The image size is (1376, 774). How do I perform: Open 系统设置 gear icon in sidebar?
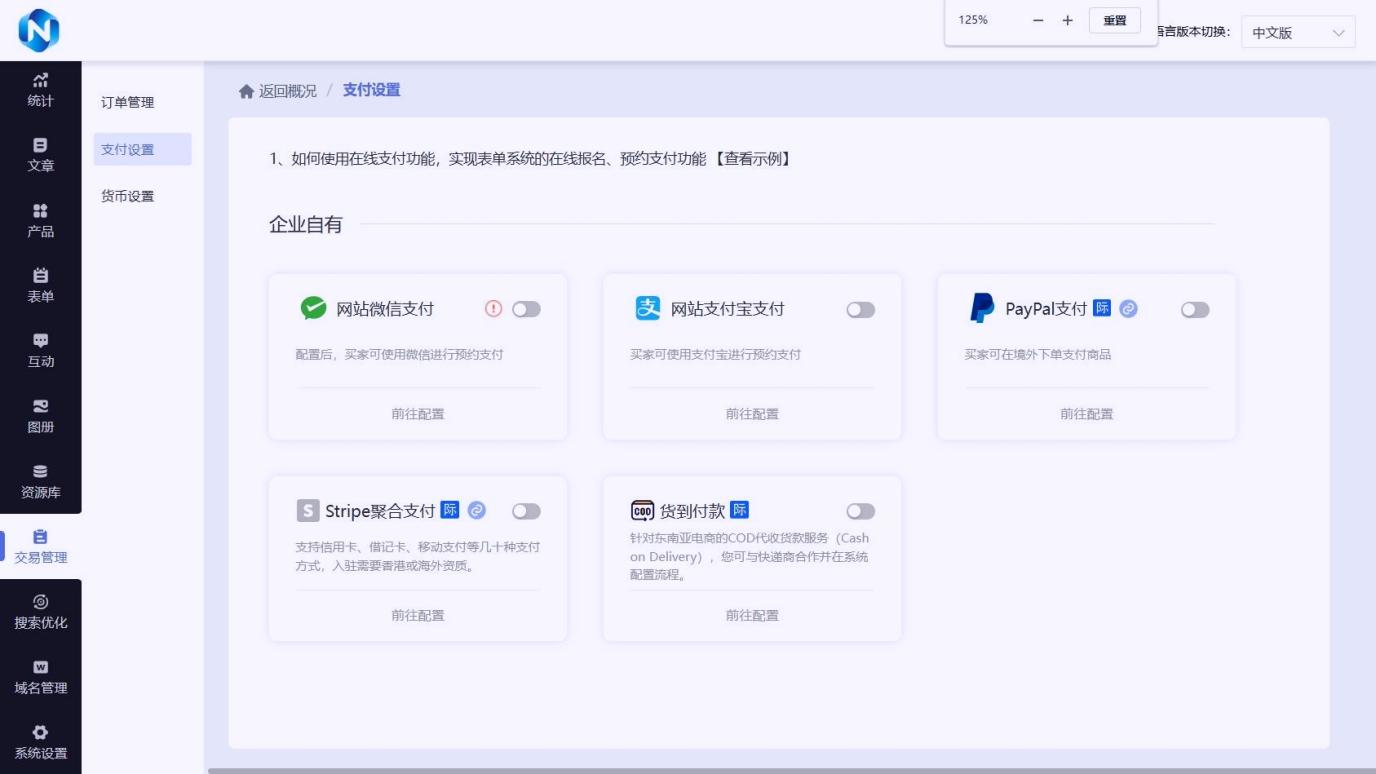pos(40,733)
